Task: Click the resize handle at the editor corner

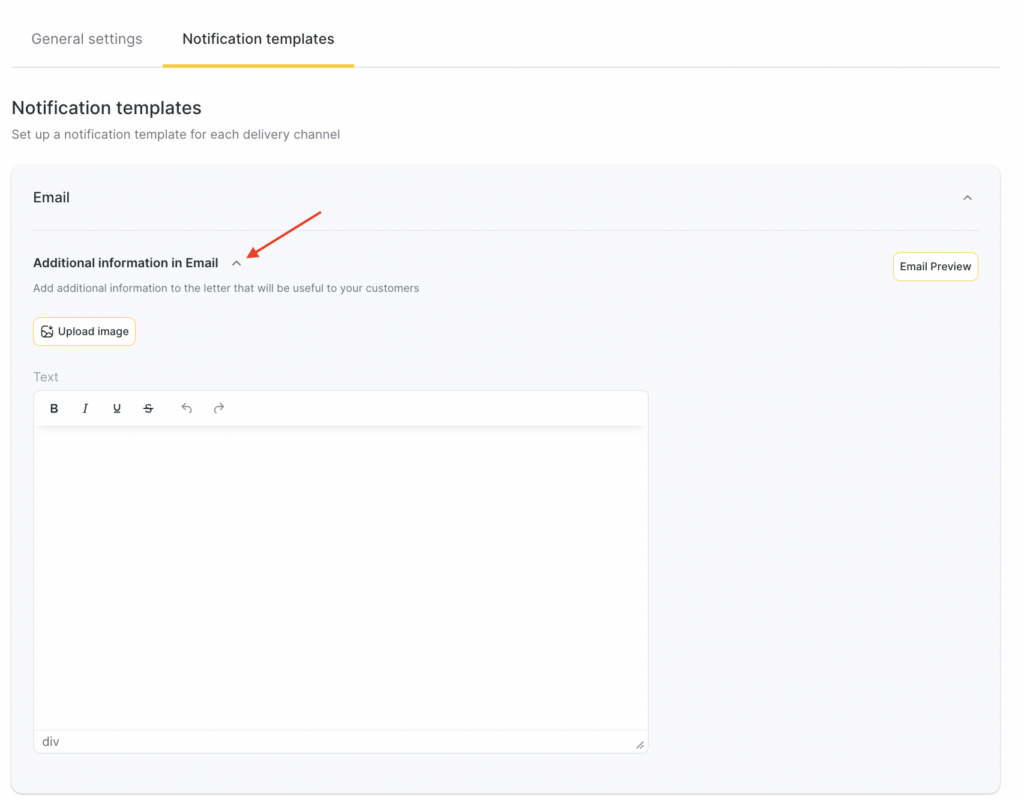Action: (640, 744)
